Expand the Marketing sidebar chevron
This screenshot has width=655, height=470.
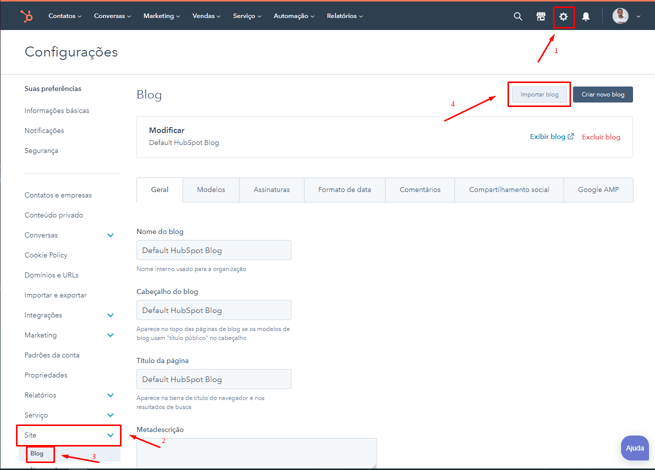point(110,335)
